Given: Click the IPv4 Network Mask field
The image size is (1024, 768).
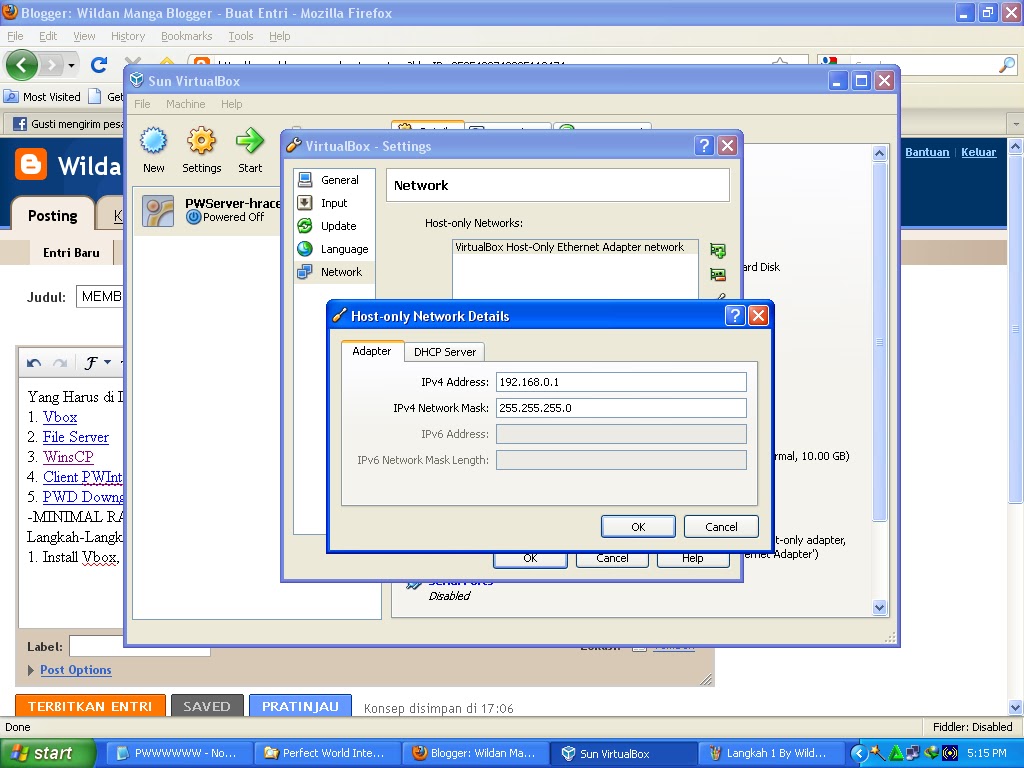Looking at the screenshot, I should pyautogui.click(x=621, y=408).
